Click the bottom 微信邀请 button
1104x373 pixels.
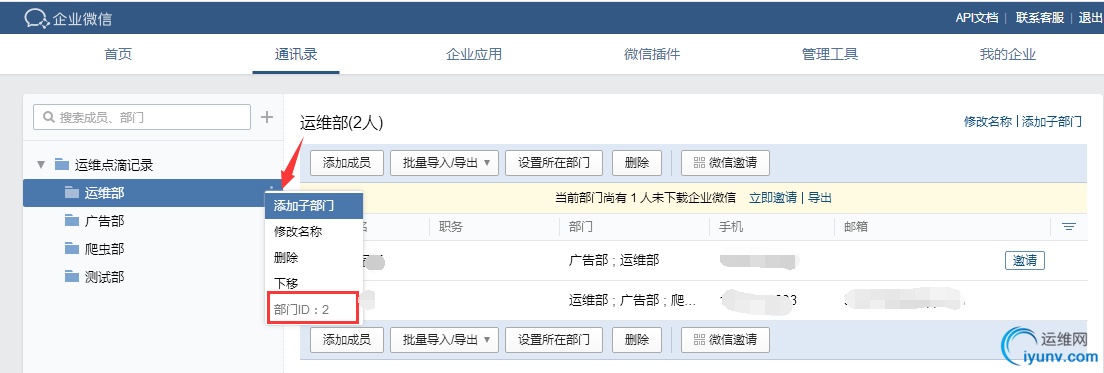coord(725,340)
